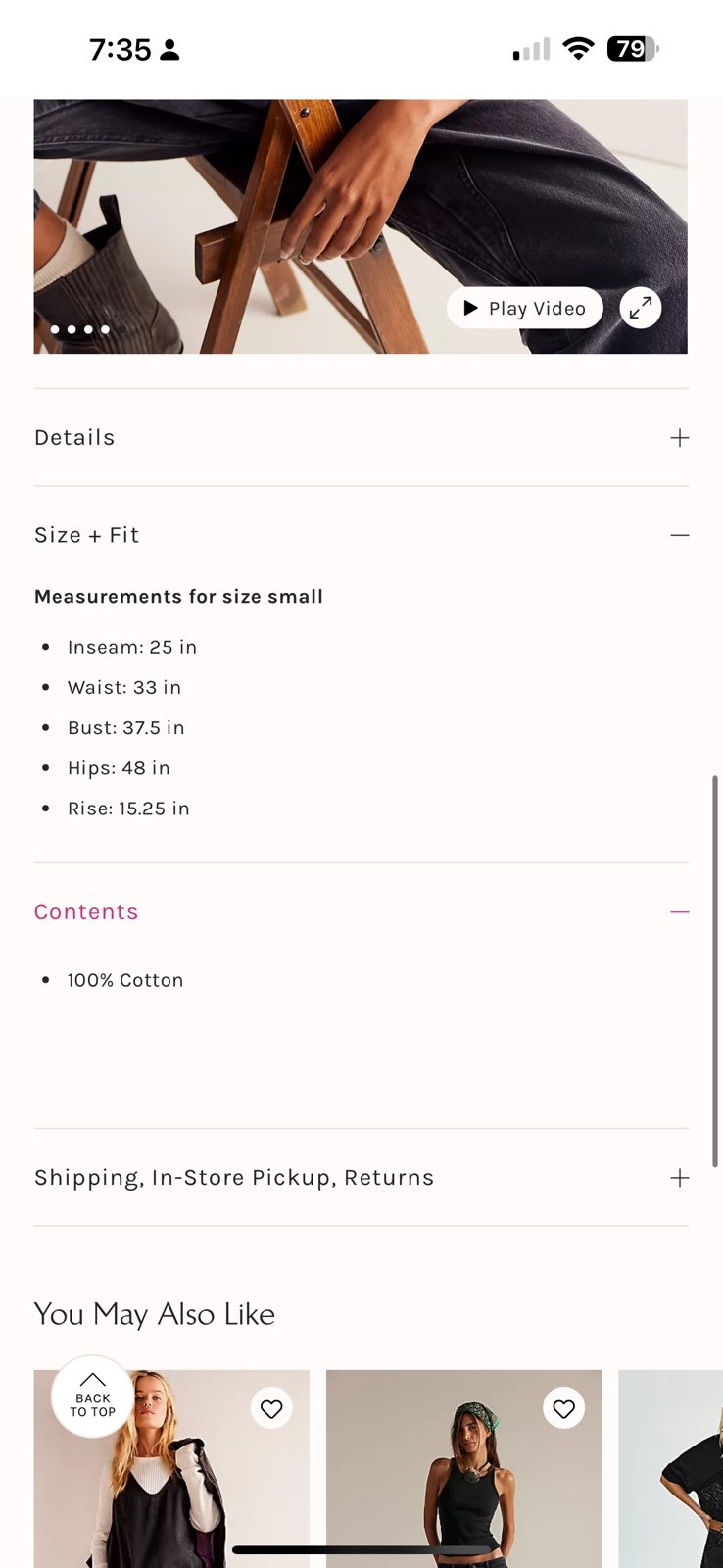Favorite the first recommended item heart
This screenshot has height=1568, width=723.
271,1409
